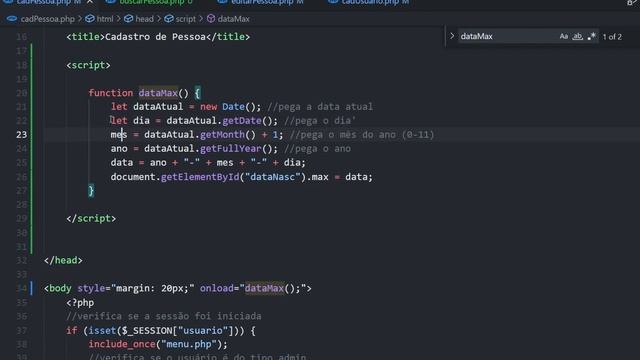Click comment '//verifica se a sessão foi iniciada'
This screenshot has height=360, width=640.
tap(164, 316)
